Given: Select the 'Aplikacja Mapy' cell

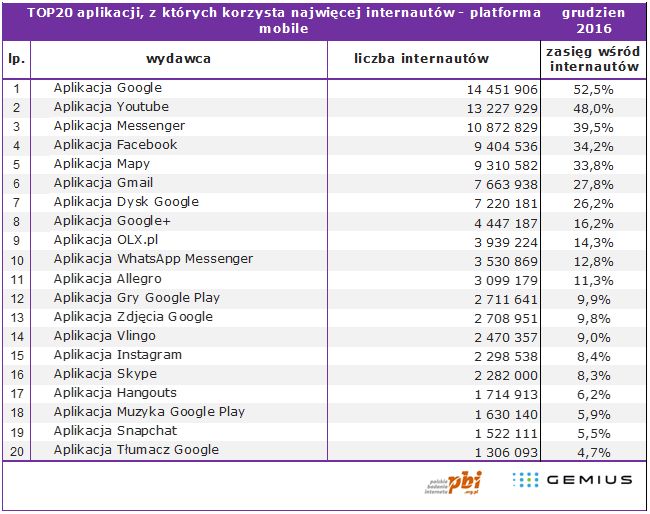Looking at the screenshot, I should [x=102, y=164].
